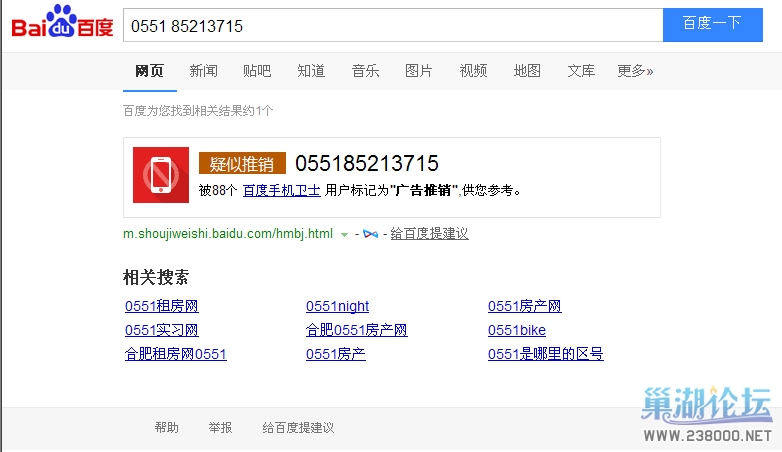
Task: Click the 疑似推销 orange label
Action: (242, 163)
